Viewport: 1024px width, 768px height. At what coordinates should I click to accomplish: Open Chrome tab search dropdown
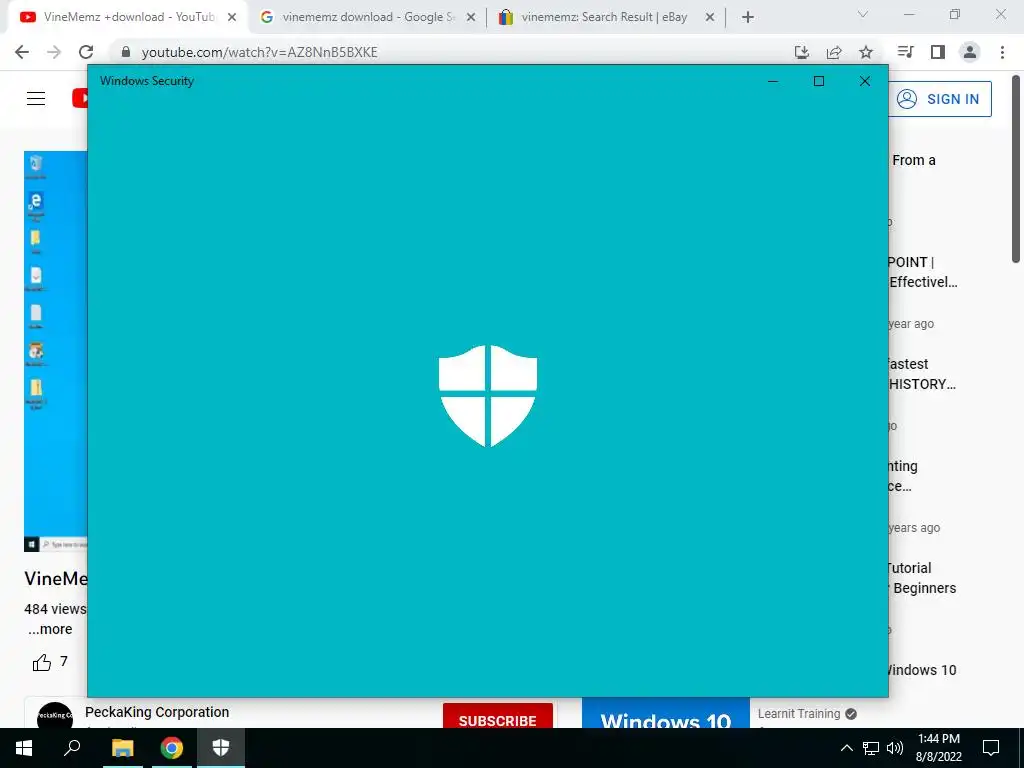click(863, 14)
